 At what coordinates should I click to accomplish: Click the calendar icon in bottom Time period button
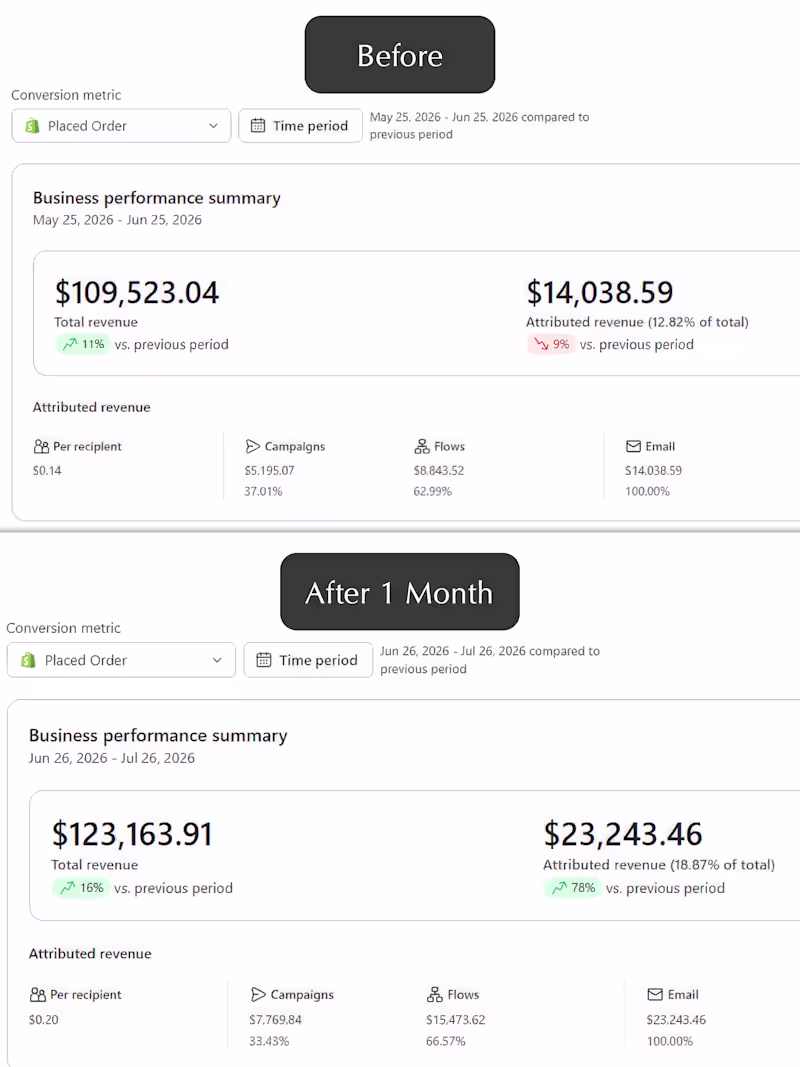click(x=263, y=660)
